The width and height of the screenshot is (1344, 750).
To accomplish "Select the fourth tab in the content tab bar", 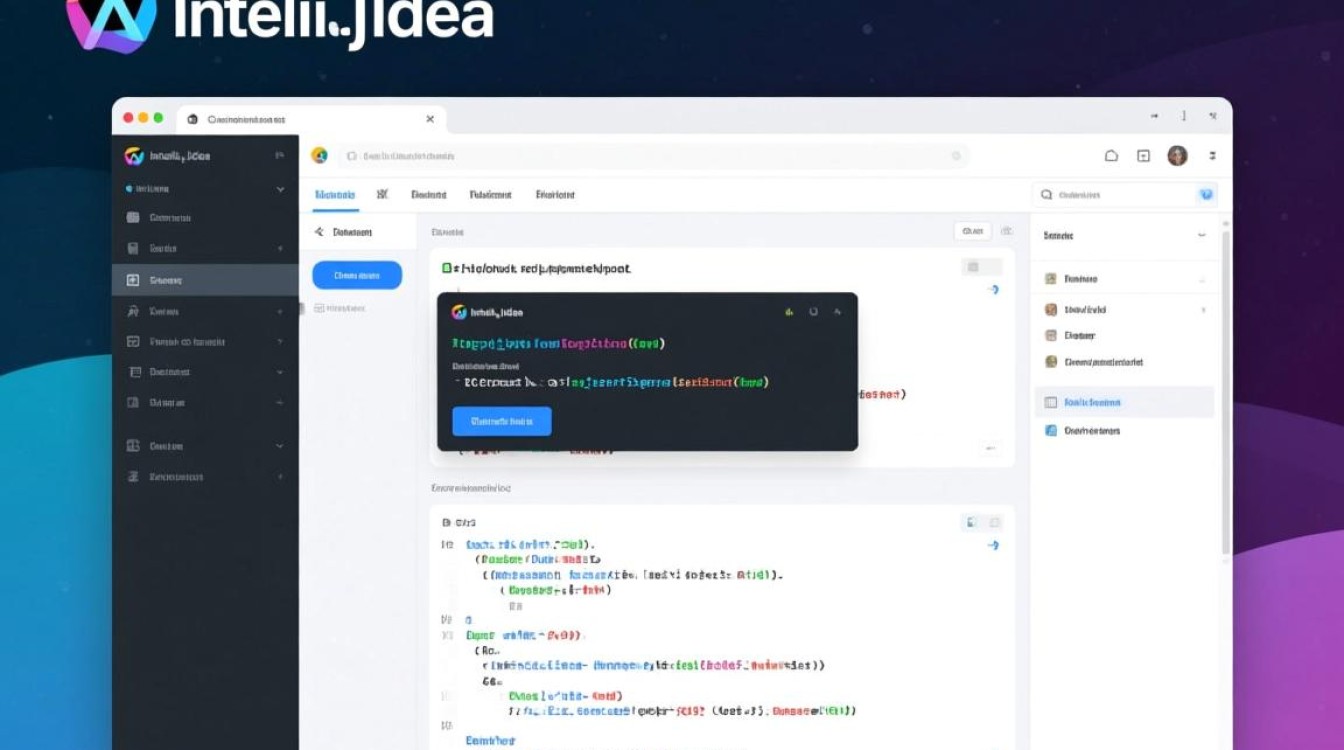I will (489, 194).
